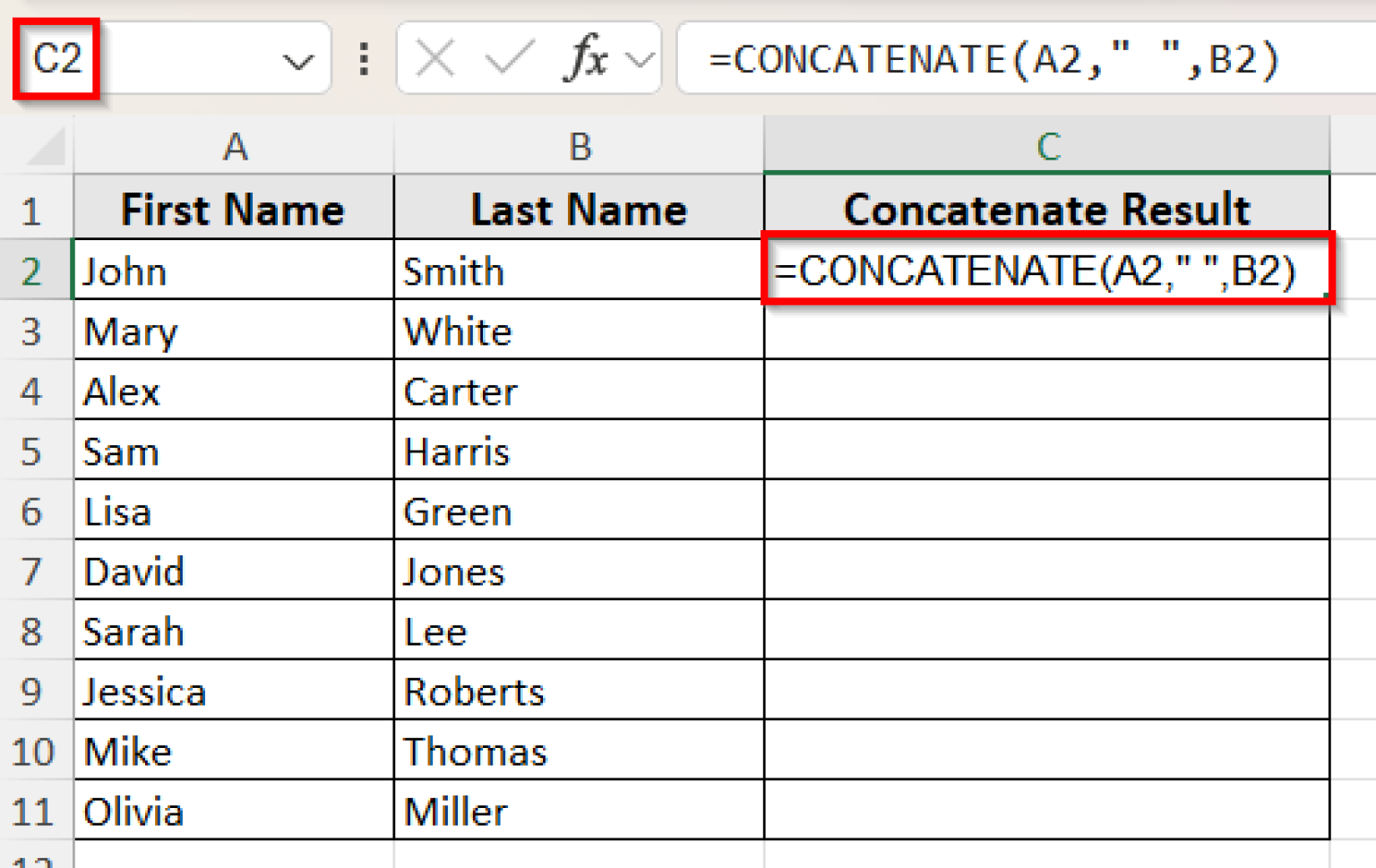Open the Insert Function dialog via fx icon

coord(587,58)
